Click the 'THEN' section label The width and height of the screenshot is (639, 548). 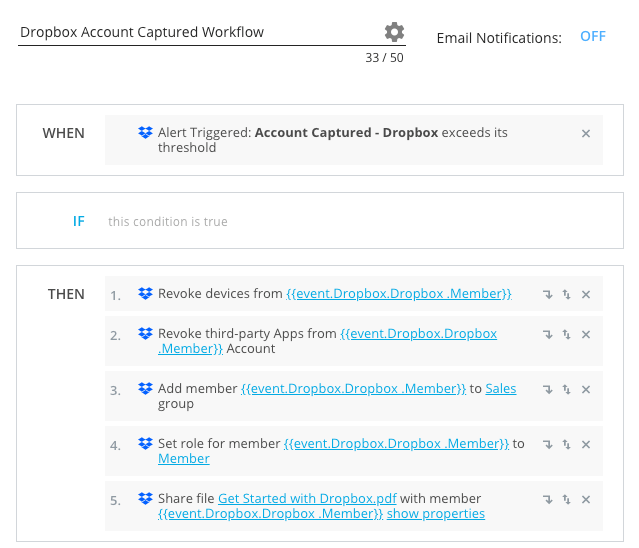point(66,294)
